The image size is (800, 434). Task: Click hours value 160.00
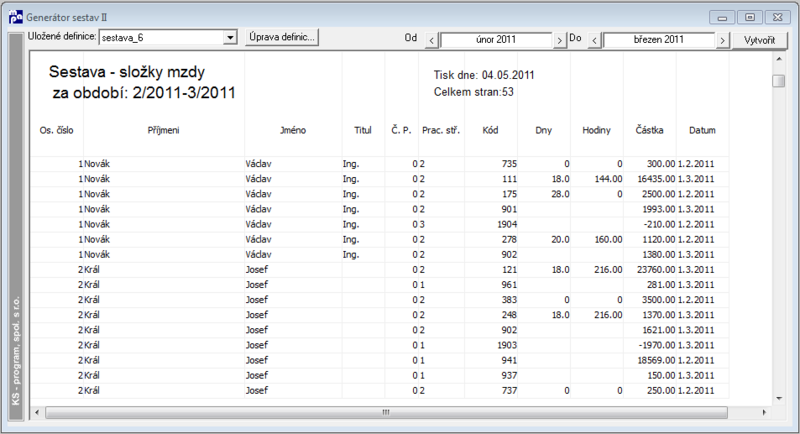609,240
